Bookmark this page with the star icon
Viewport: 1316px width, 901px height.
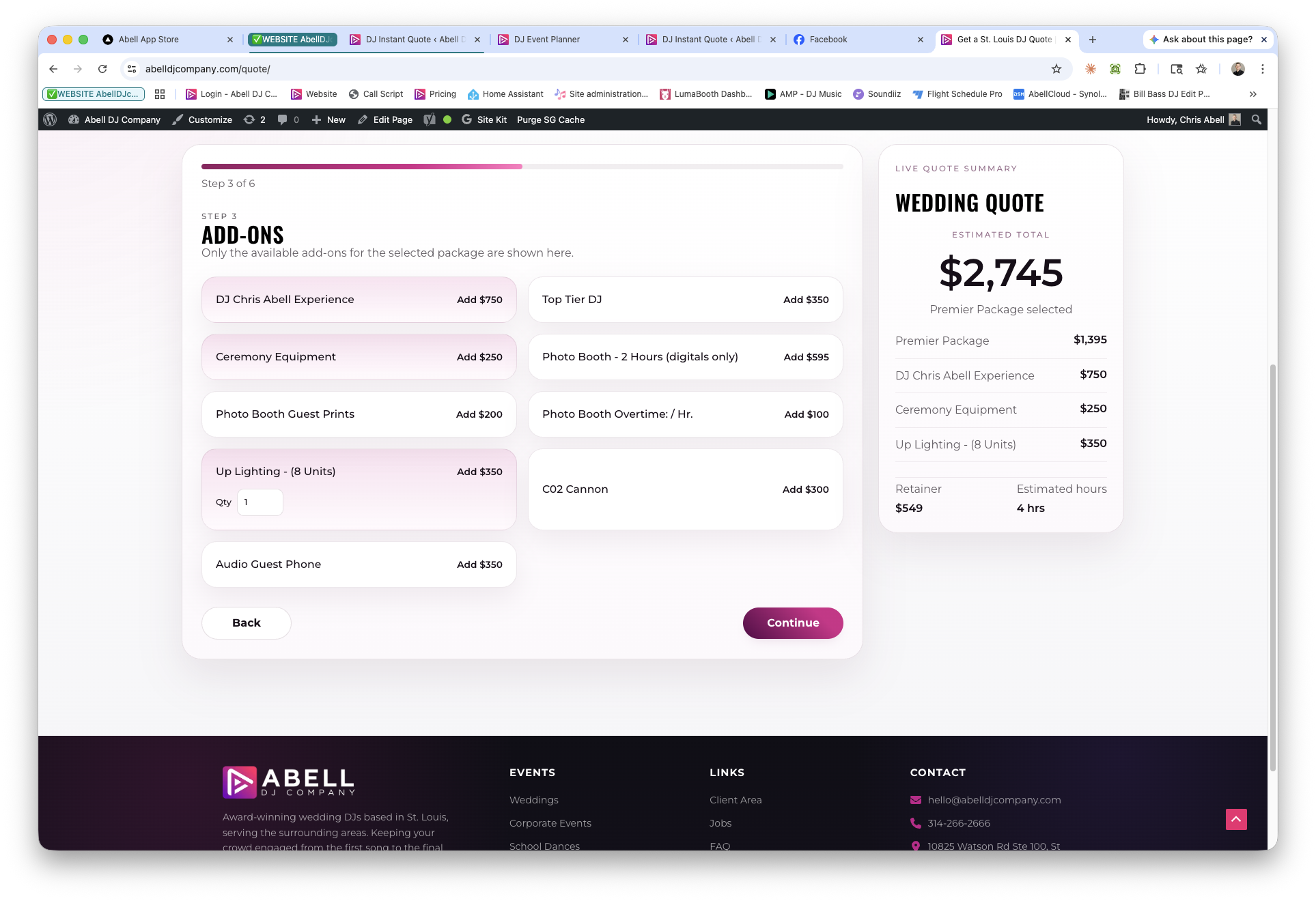click(x=1056, y=69)
